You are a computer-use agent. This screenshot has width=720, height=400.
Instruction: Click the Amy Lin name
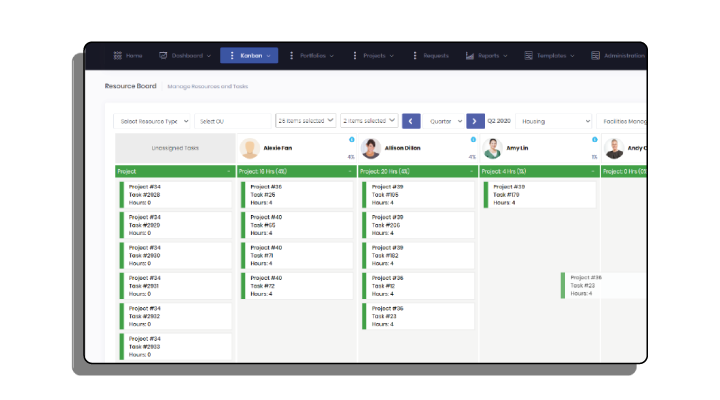[x=517, y=148]
